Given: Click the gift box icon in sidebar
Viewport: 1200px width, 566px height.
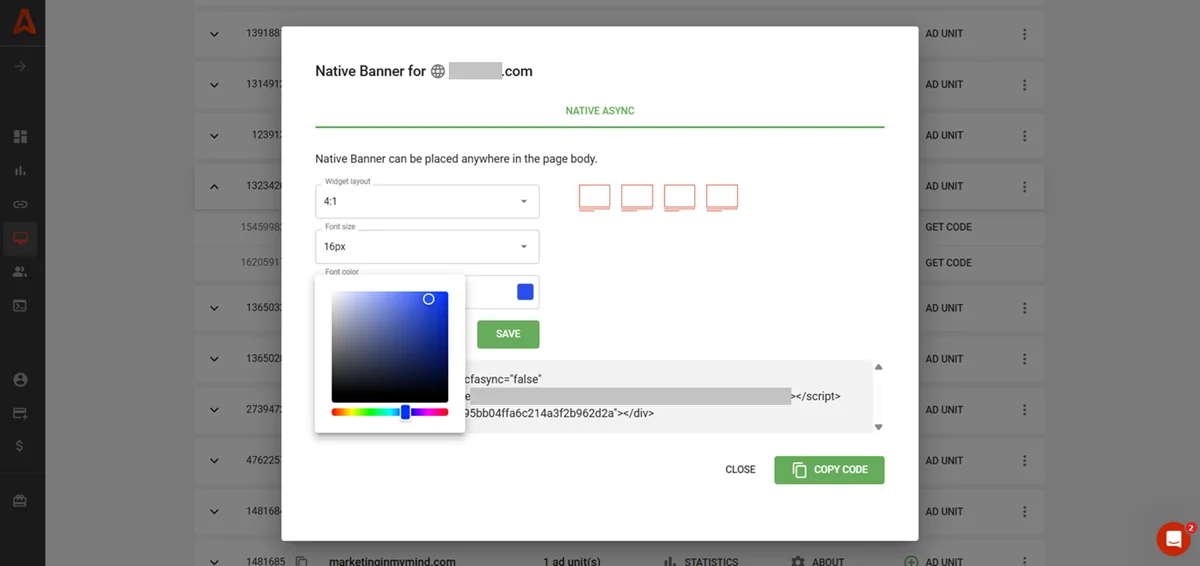Looking at the screenshot, I should click(x=20, y=501).
